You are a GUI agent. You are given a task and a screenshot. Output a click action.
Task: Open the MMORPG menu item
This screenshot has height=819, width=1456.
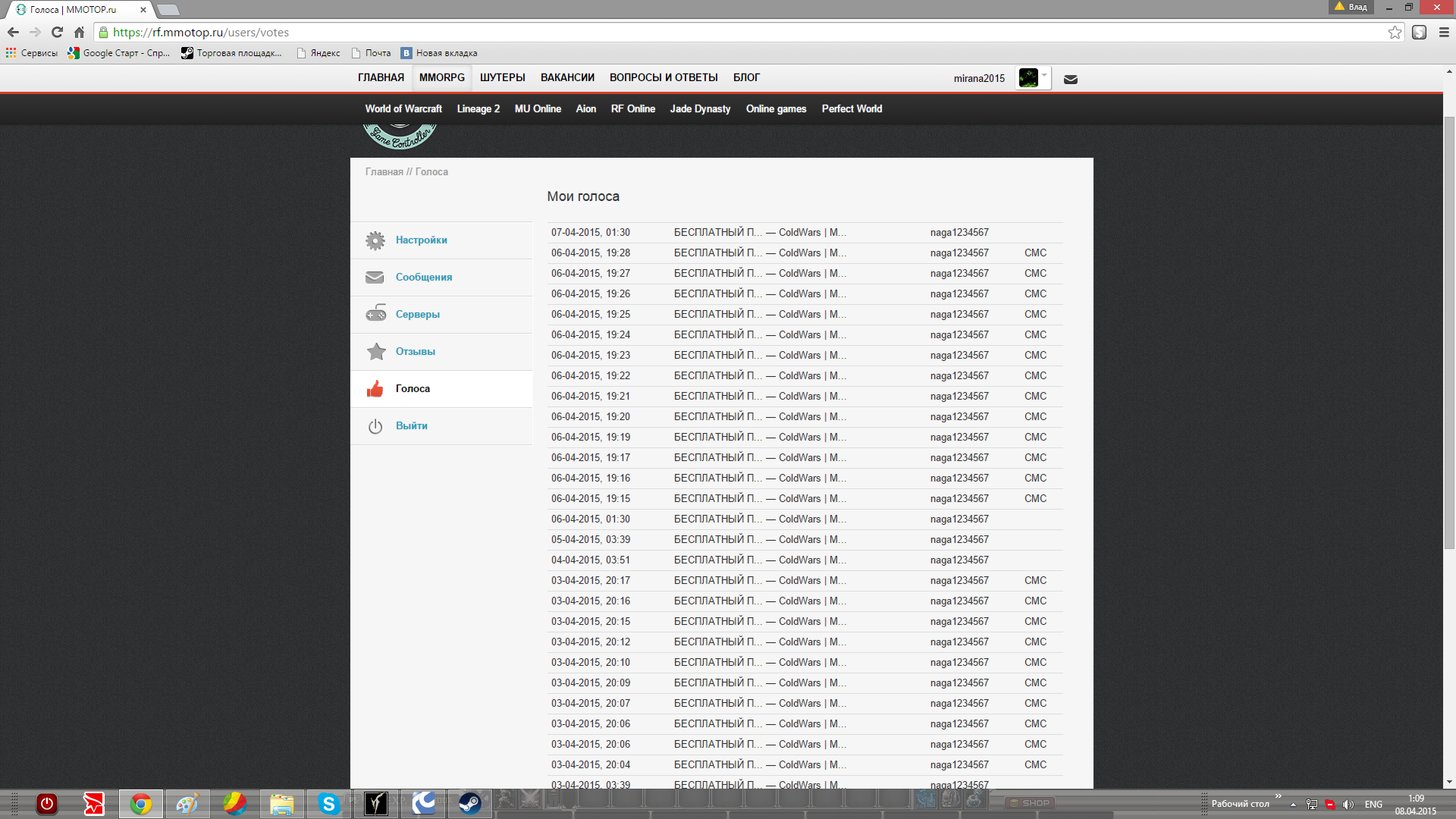(442, 77)
